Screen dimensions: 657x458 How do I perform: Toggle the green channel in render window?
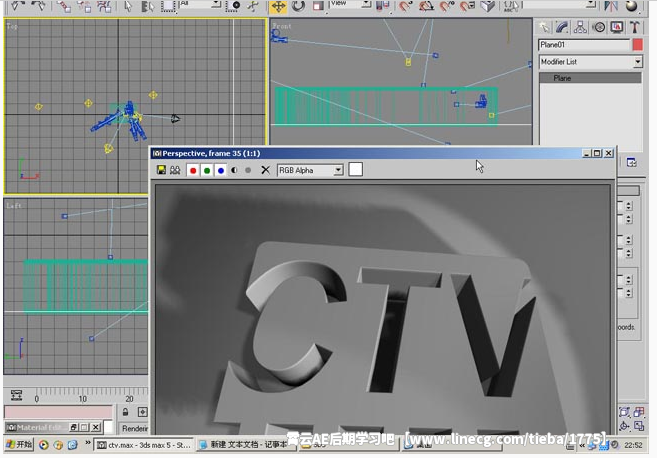click(207, 170)
